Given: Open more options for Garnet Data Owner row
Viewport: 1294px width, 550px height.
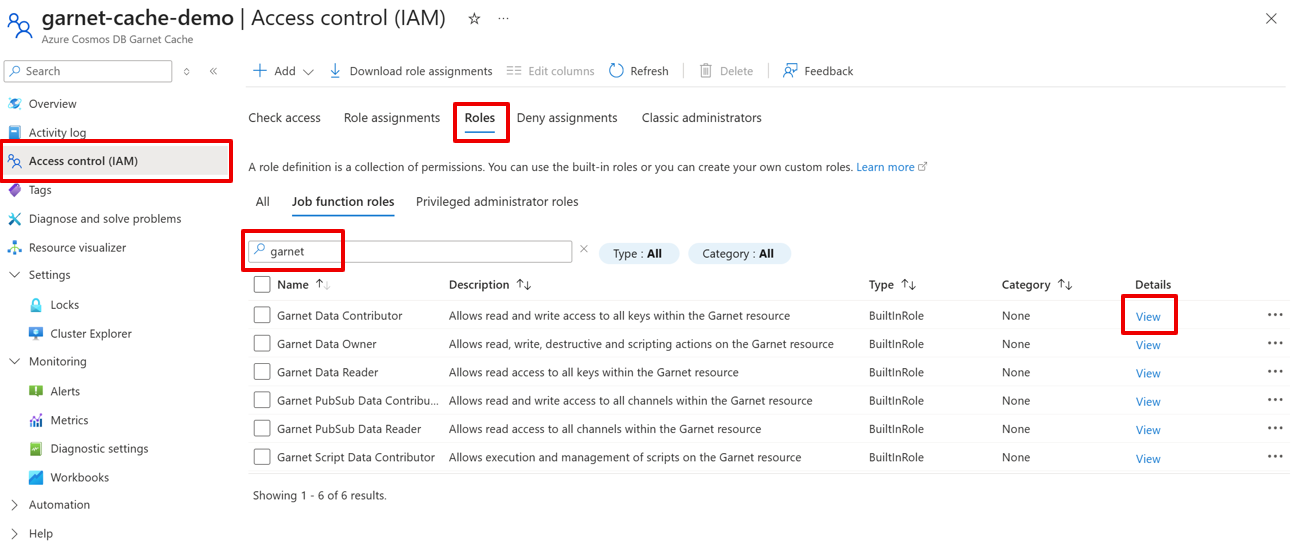Looking at the screenshot, I should [1274, 344].
